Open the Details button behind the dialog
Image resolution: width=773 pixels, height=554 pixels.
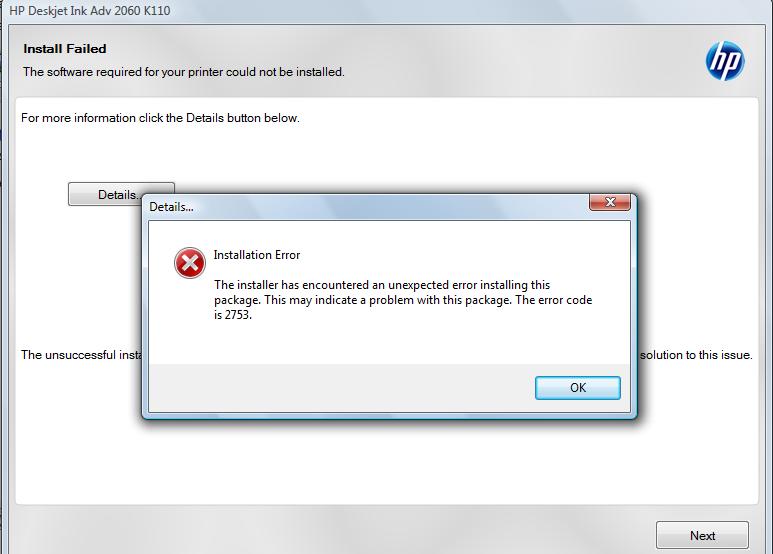[105, 194]
